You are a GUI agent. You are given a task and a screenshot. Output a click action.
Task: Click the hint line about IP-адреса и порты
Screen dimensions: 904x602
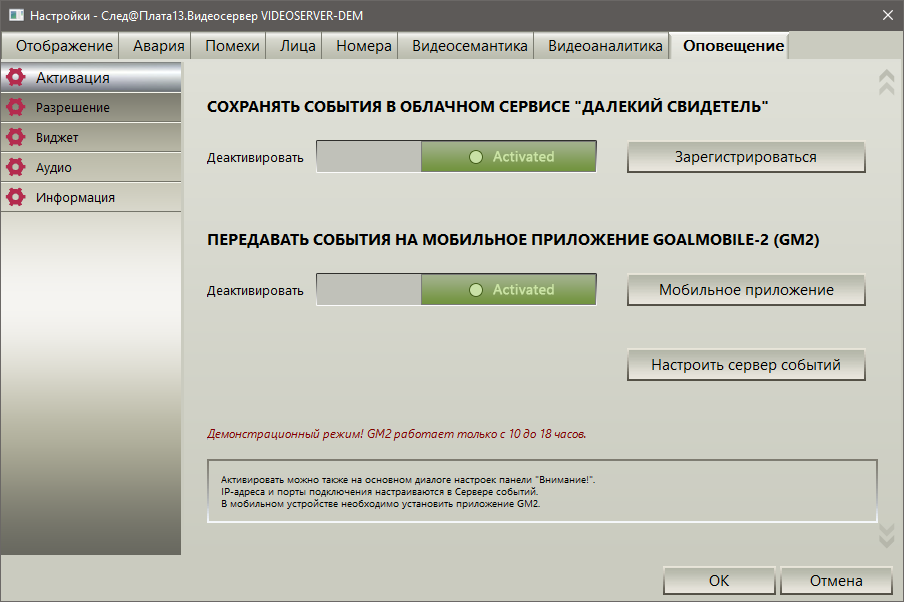pyautogui.click(x=379, y=492)
